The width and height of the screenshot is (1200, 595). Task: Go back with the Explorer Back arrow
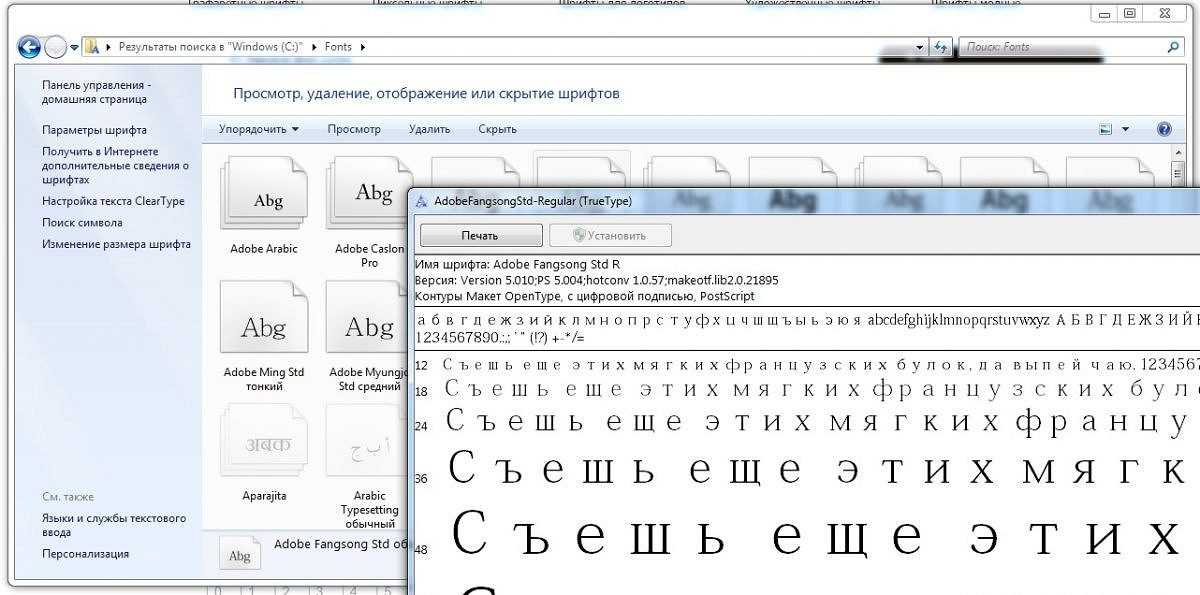29,46
